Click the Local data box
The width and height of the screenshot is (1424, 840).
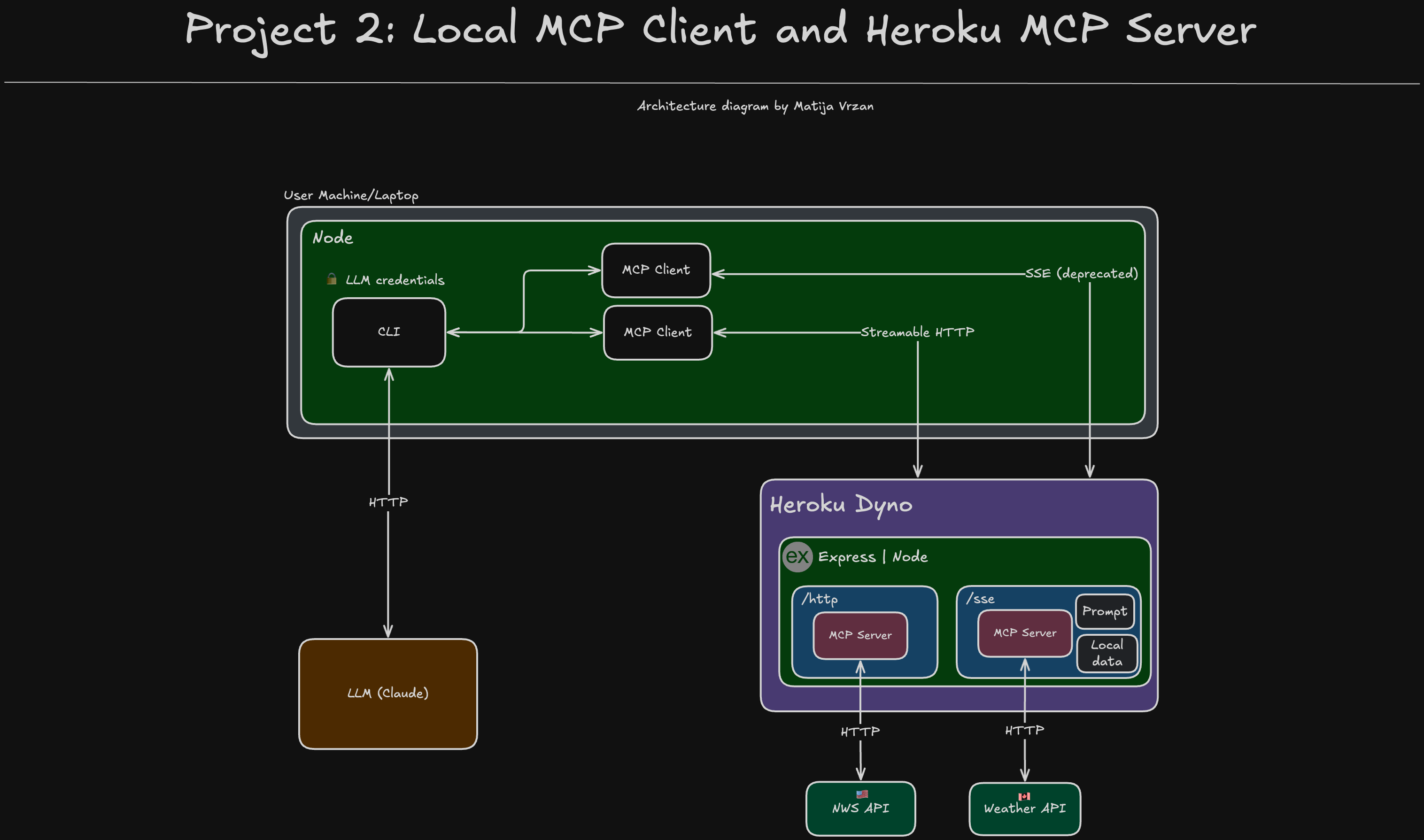(1107, 653)
